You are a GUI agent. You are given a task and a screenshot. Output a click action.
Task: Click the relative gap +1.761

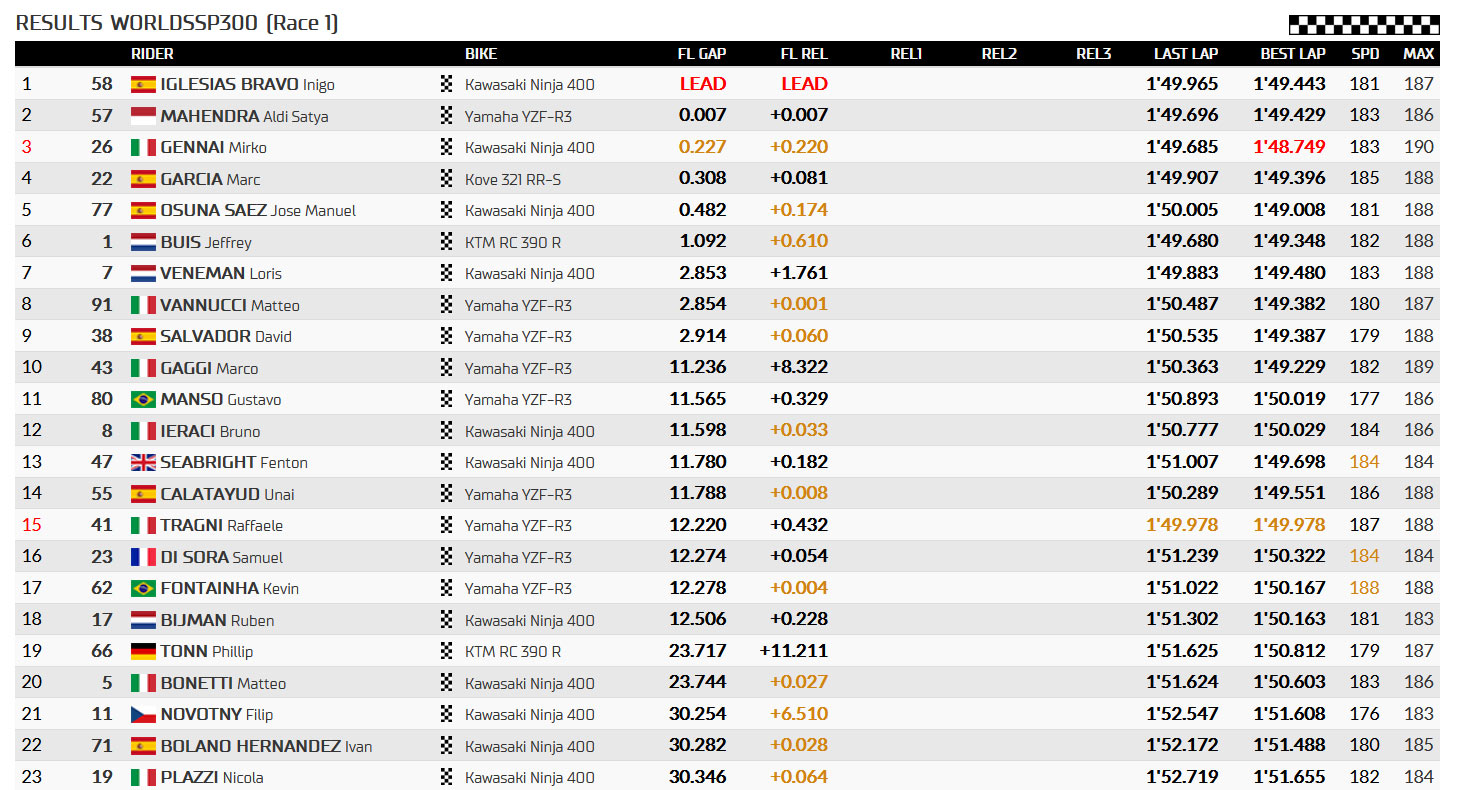(799, 273)
